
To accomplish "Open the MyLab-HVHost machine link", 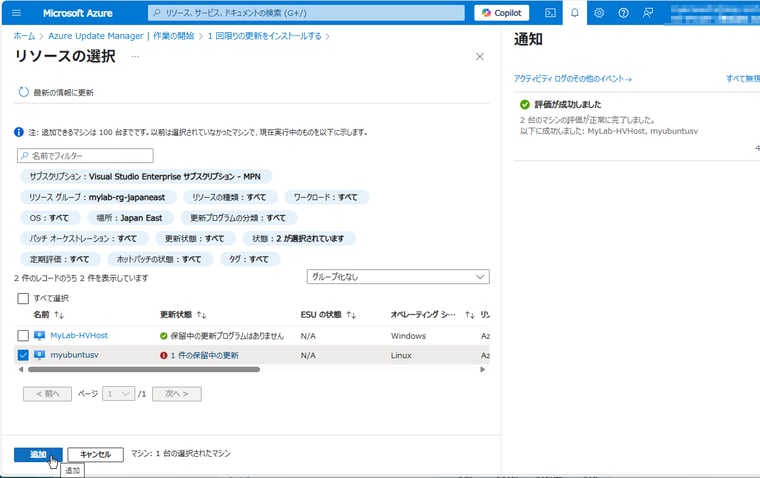I will point(77,336).
